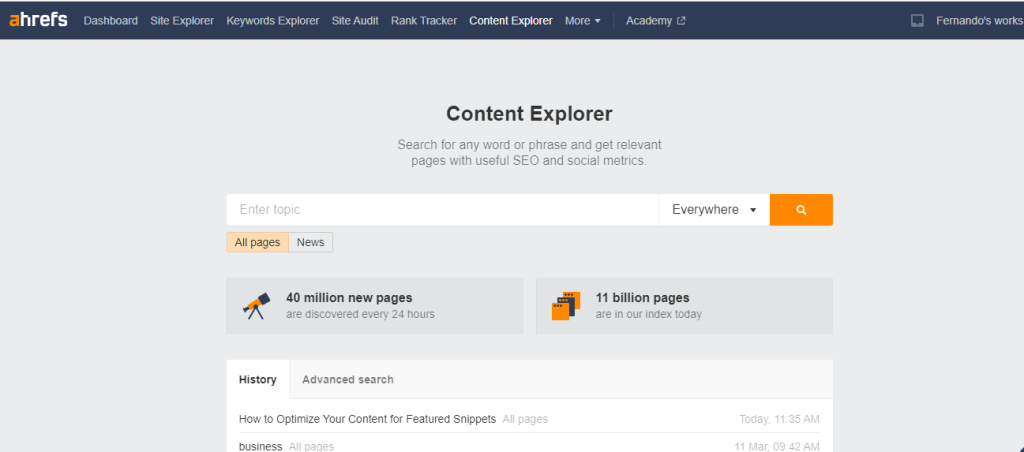Navigate to Site Audit
The image size is (1024, 452).
355,21
